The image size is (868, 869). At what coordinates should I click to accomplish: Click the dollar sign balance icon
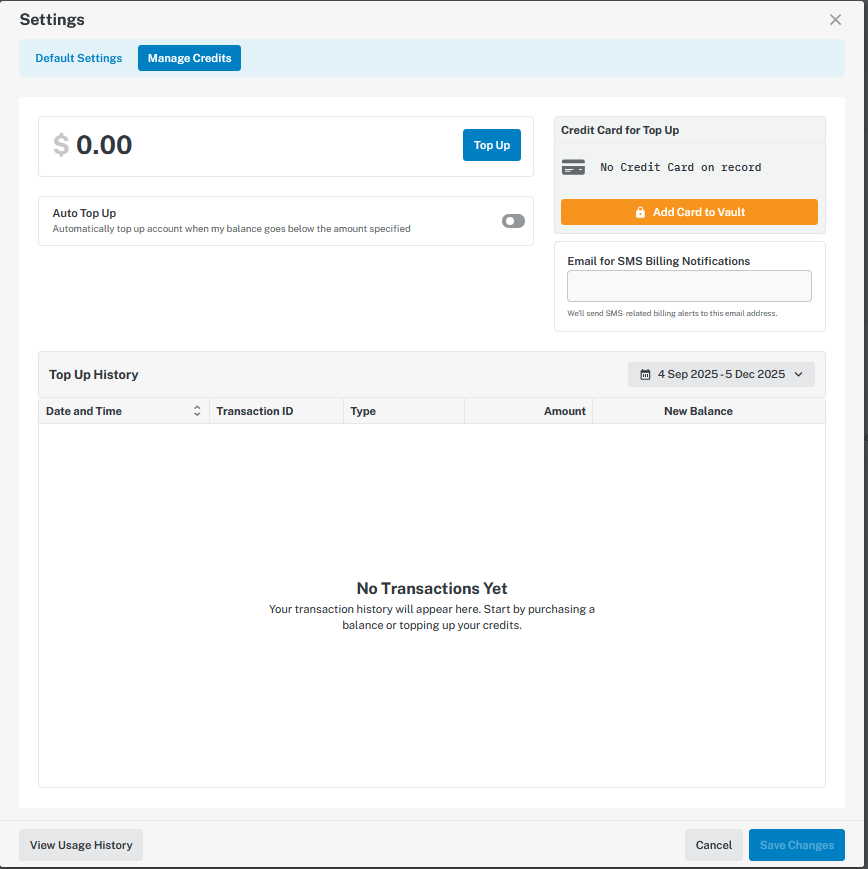[x=61, y=145]
